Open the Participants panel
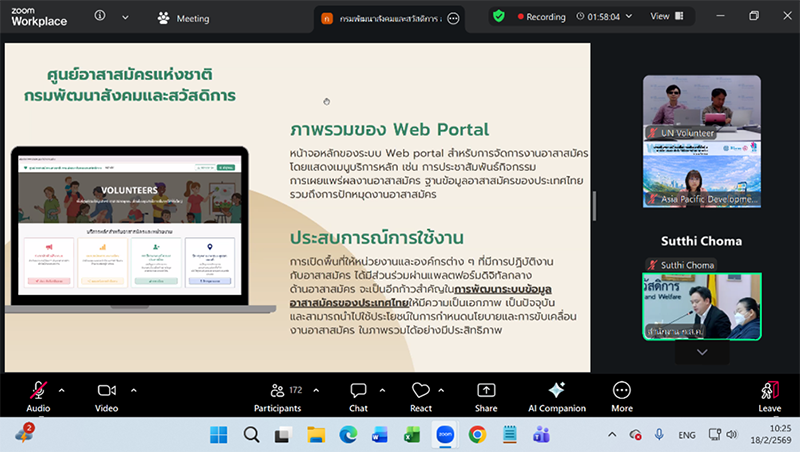 (x=278, y=397)
